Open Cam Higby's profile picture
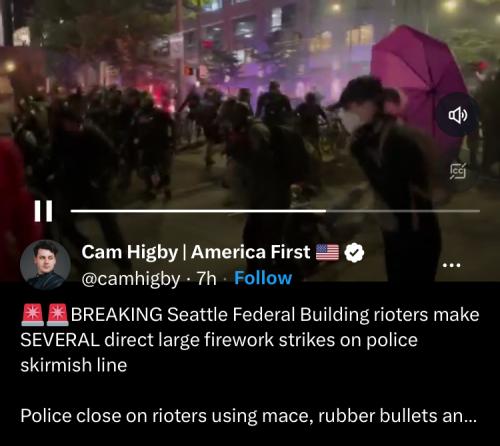 [45, 265]
